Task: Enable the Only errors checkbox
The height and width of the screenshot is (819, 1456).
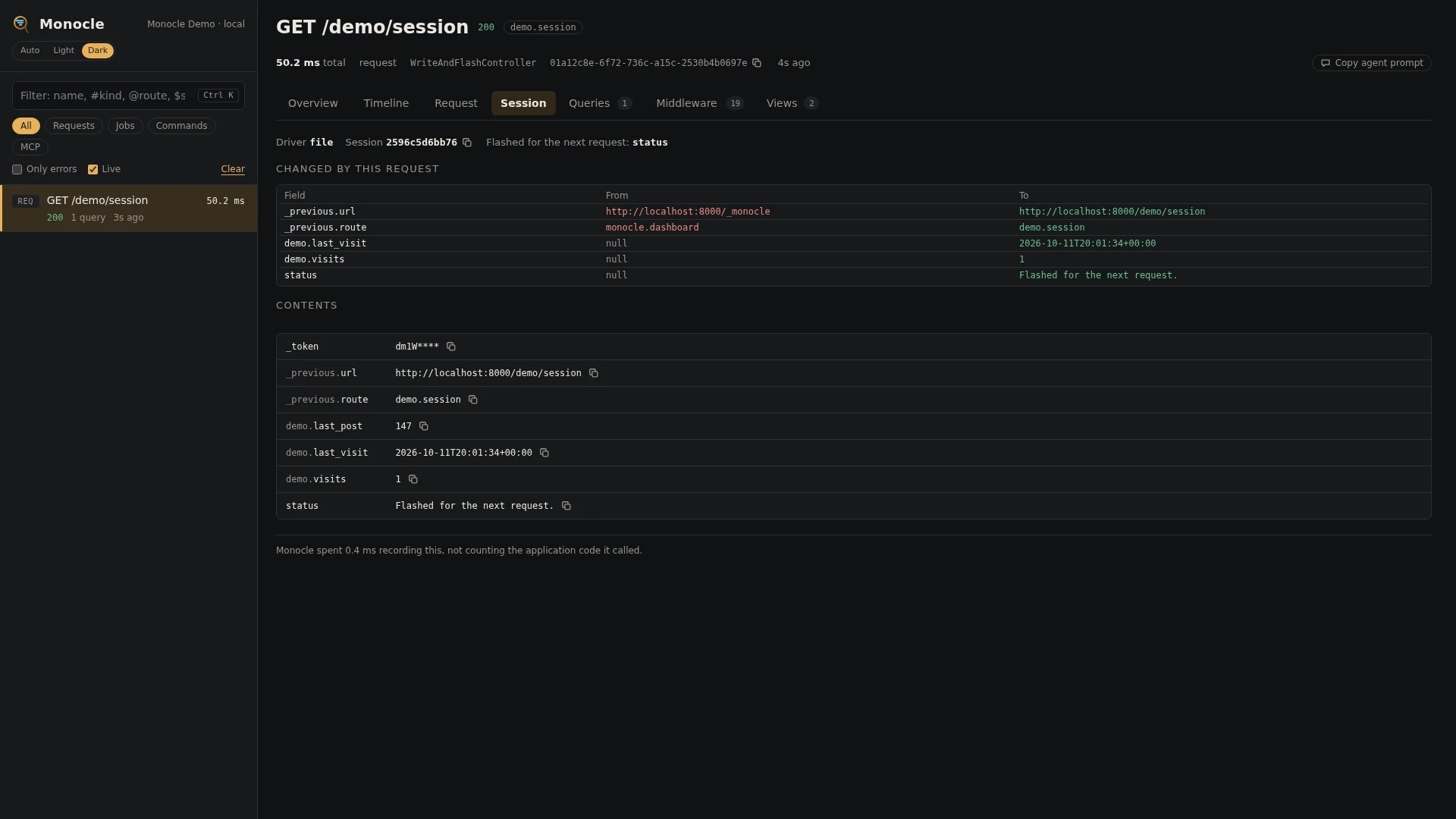Action: click(17, 170)
